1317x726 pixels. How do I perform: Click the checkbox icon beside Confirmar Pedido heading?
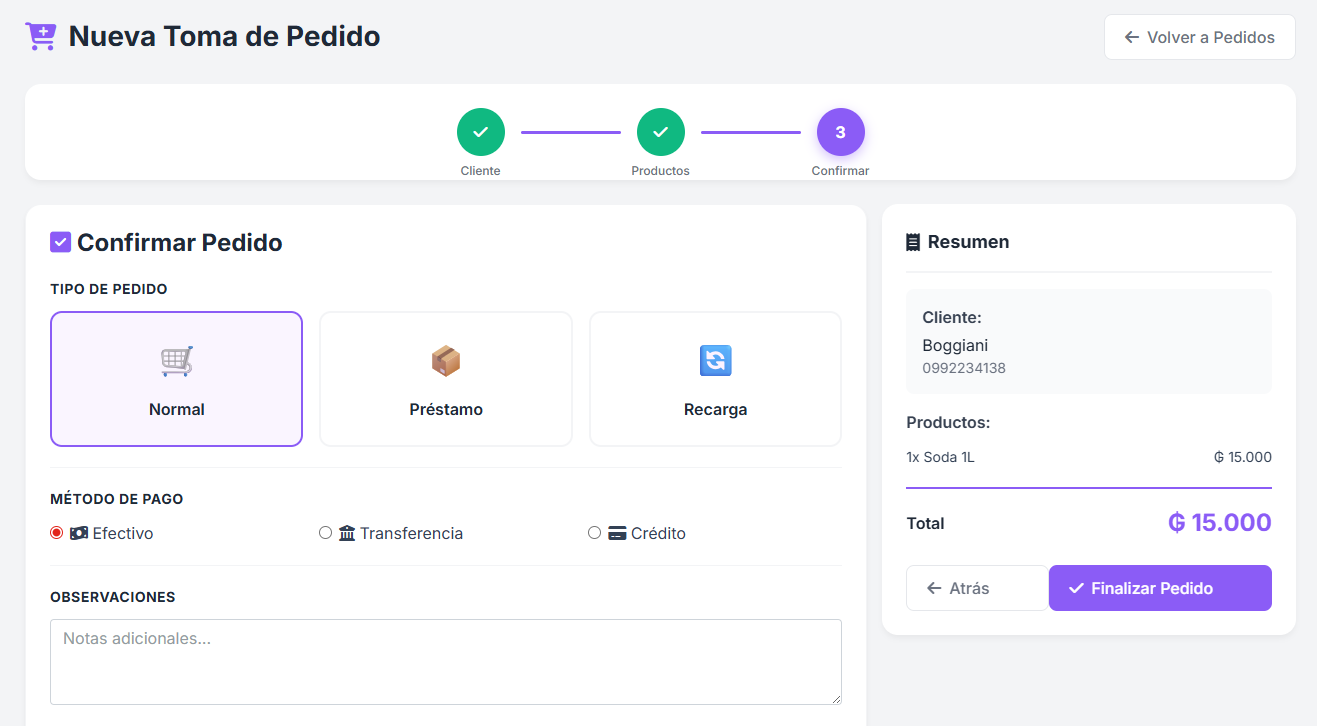pyautogui.click(x=61, y=242)
